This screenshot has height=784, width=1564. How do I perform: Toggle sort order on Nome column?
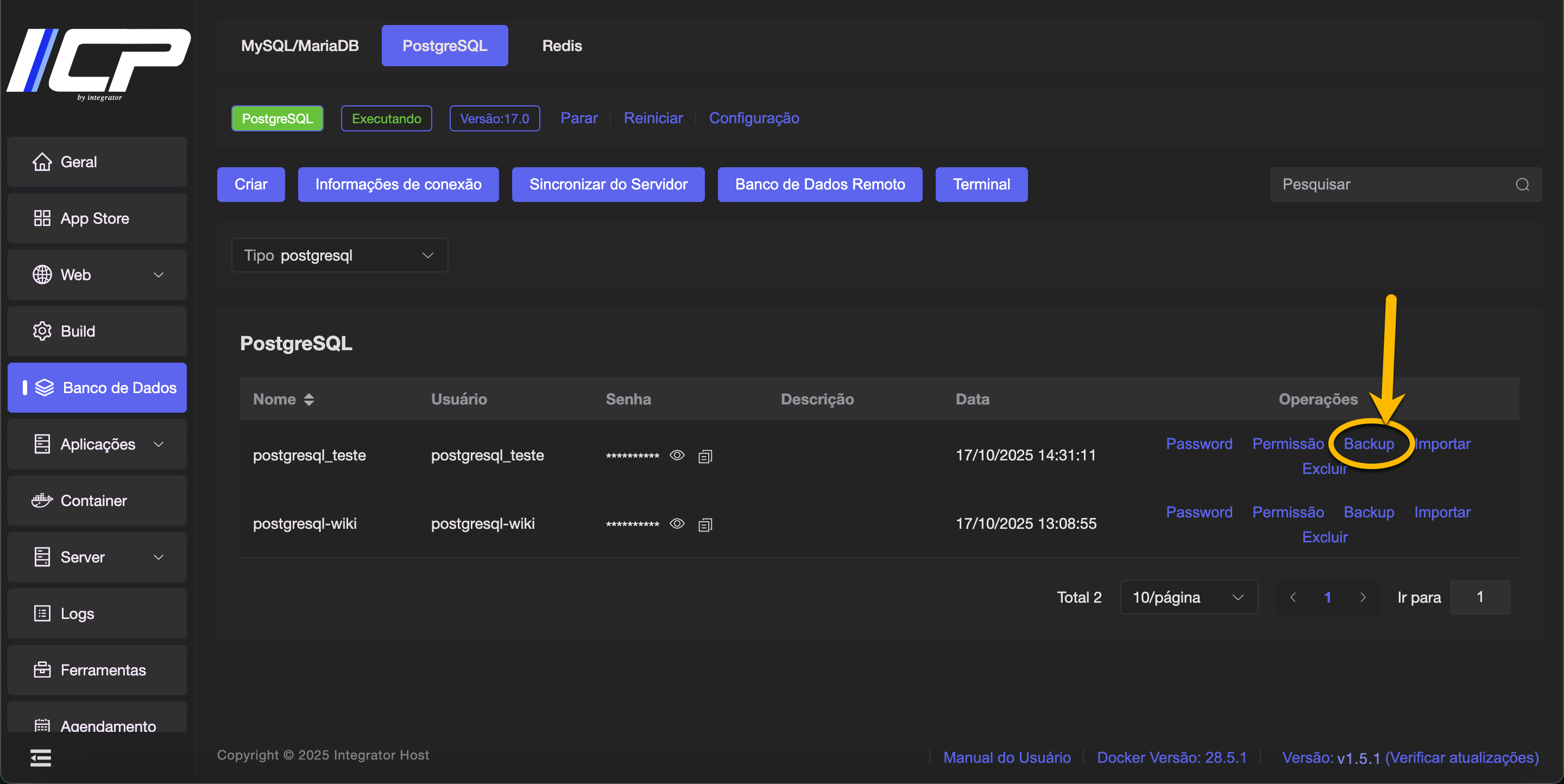pos(308,399)
